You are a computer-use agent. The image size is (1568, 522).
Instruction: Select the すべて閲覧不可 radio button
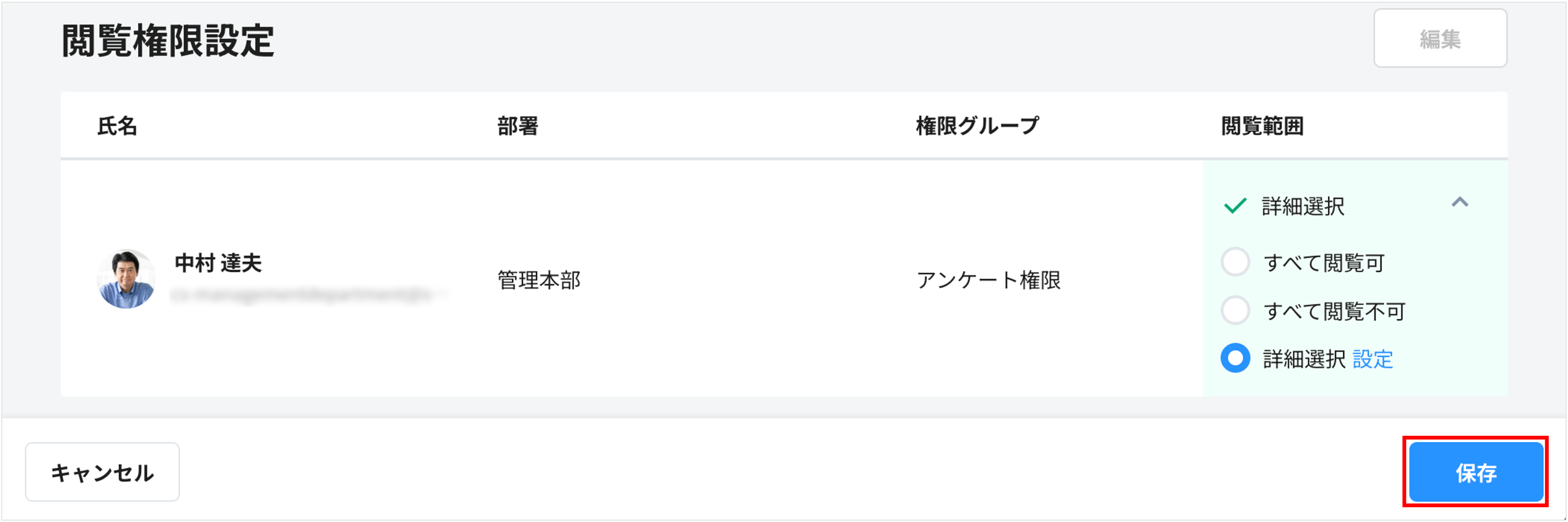pos(1235,311)
